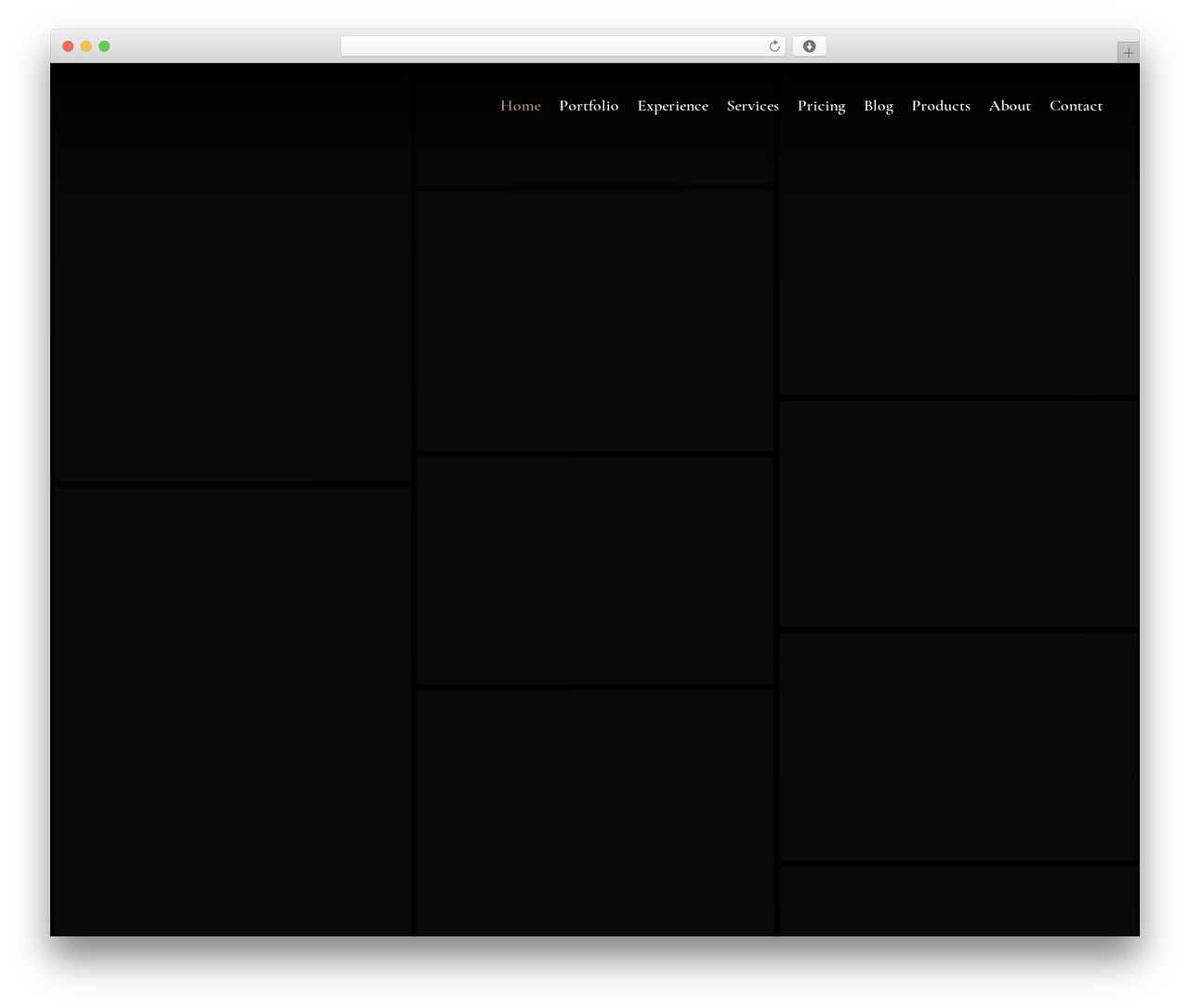The height and width of the screenshot is (1008, 1190).
Task: Open the second tile in the right column
Action: coord(959,514)
